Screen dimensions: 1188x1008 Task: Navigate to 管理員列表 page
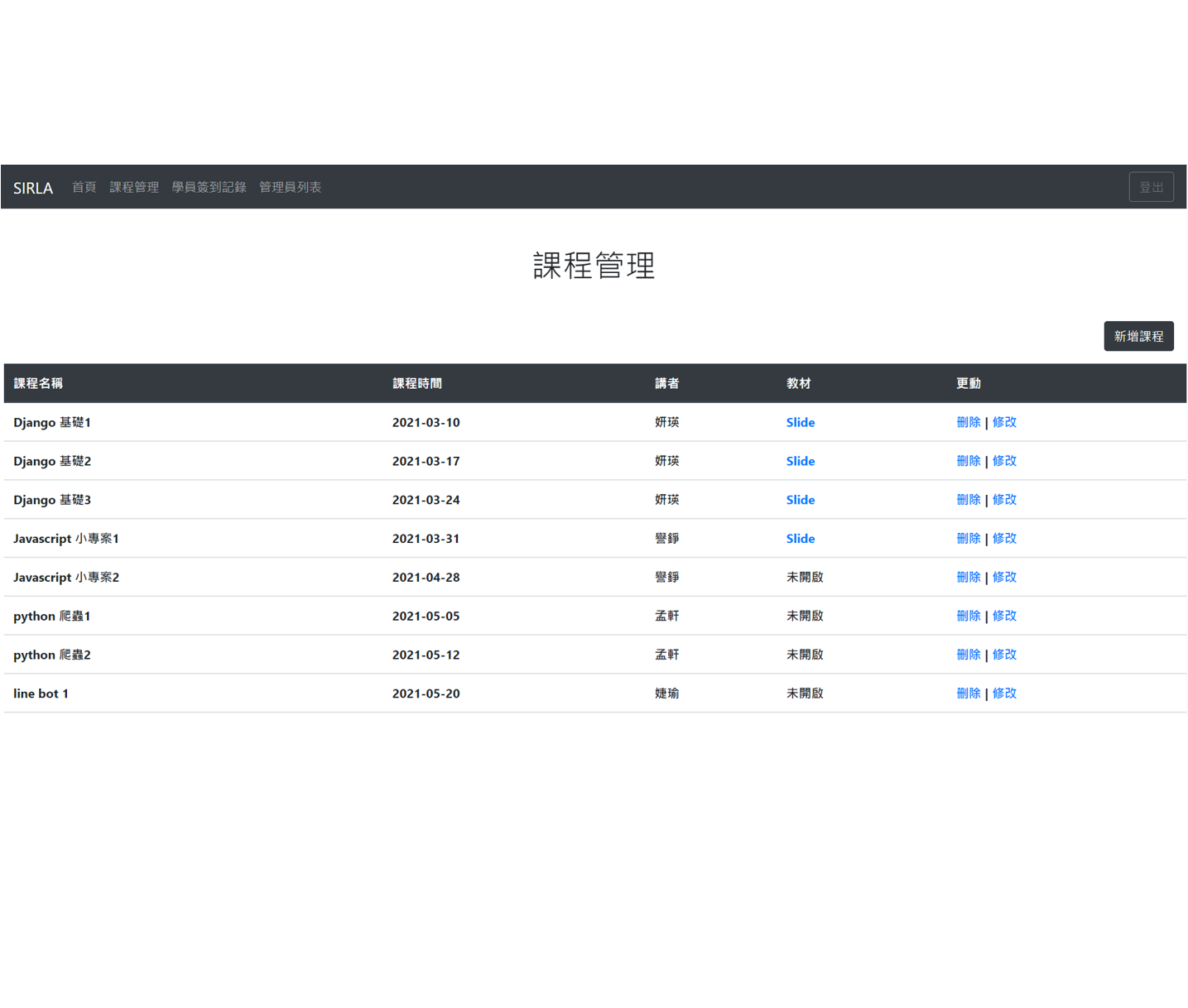(290, 187)
